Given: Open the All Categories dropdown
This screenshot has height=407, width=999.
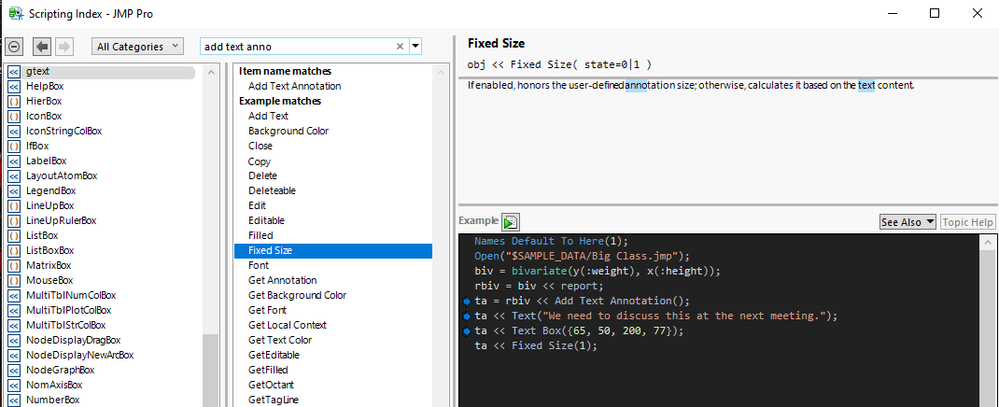Looking at the screenshot, I should point(138,46).
